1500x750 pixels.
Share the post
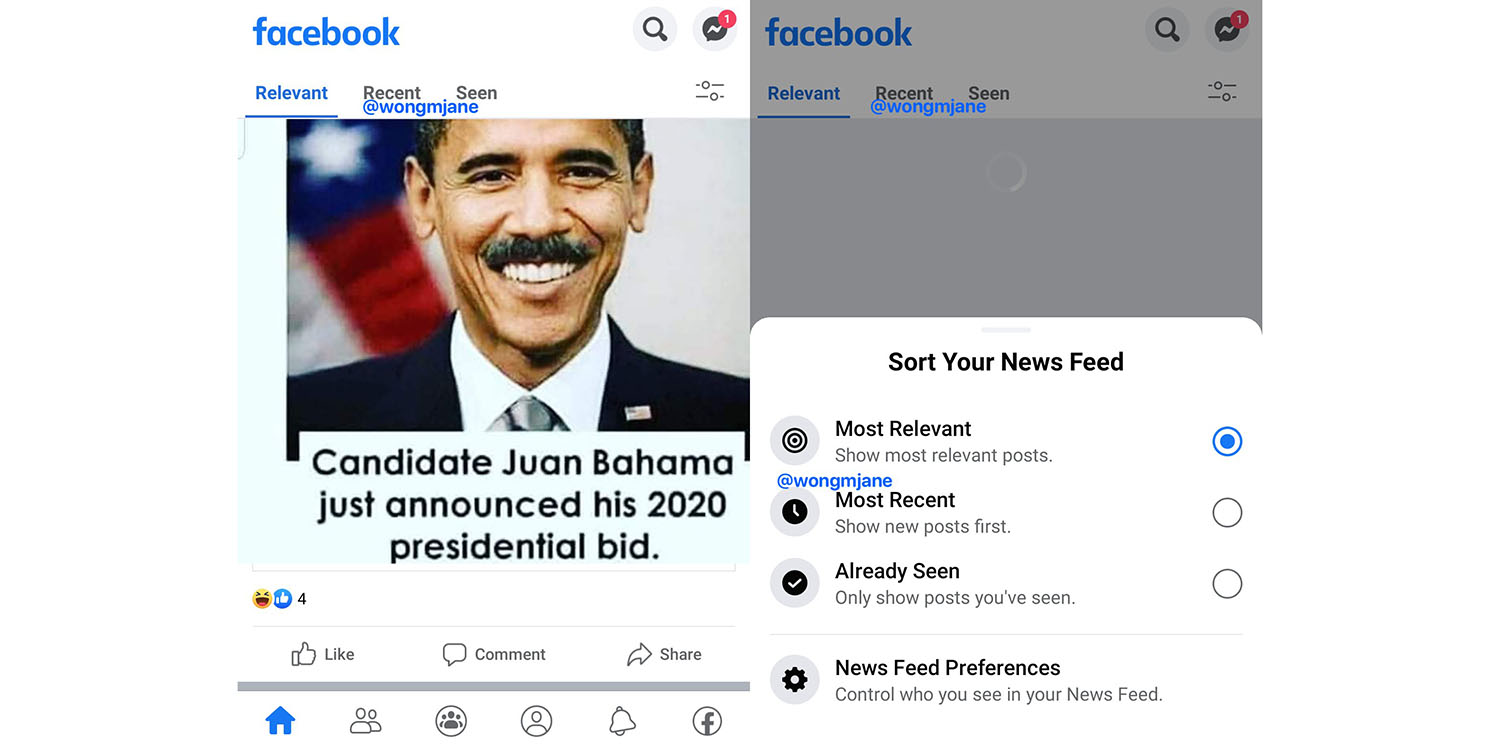click(x=664, y=654)
